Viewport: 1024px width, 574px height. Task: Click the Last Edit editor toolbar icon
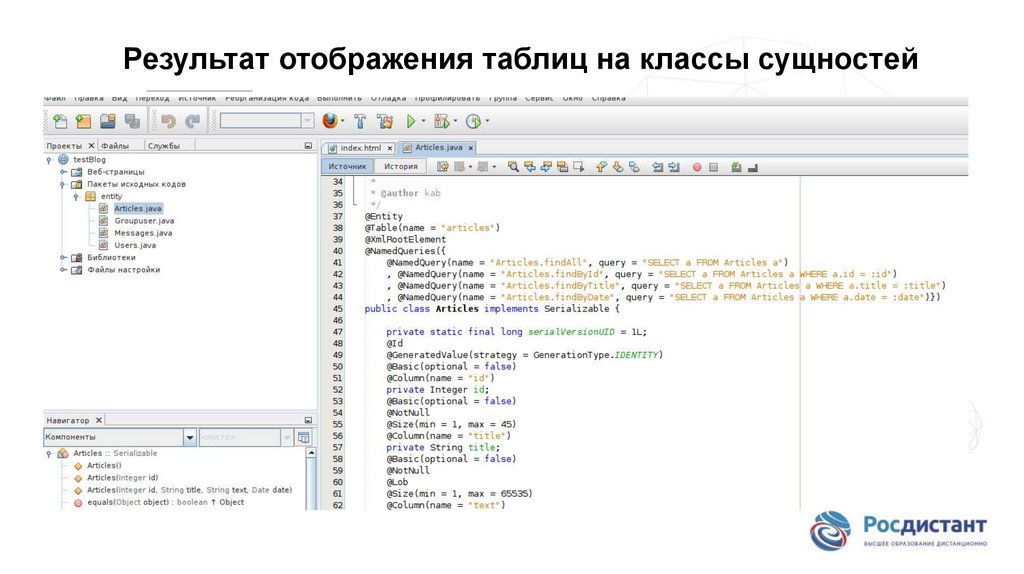[x=442, y=167]
